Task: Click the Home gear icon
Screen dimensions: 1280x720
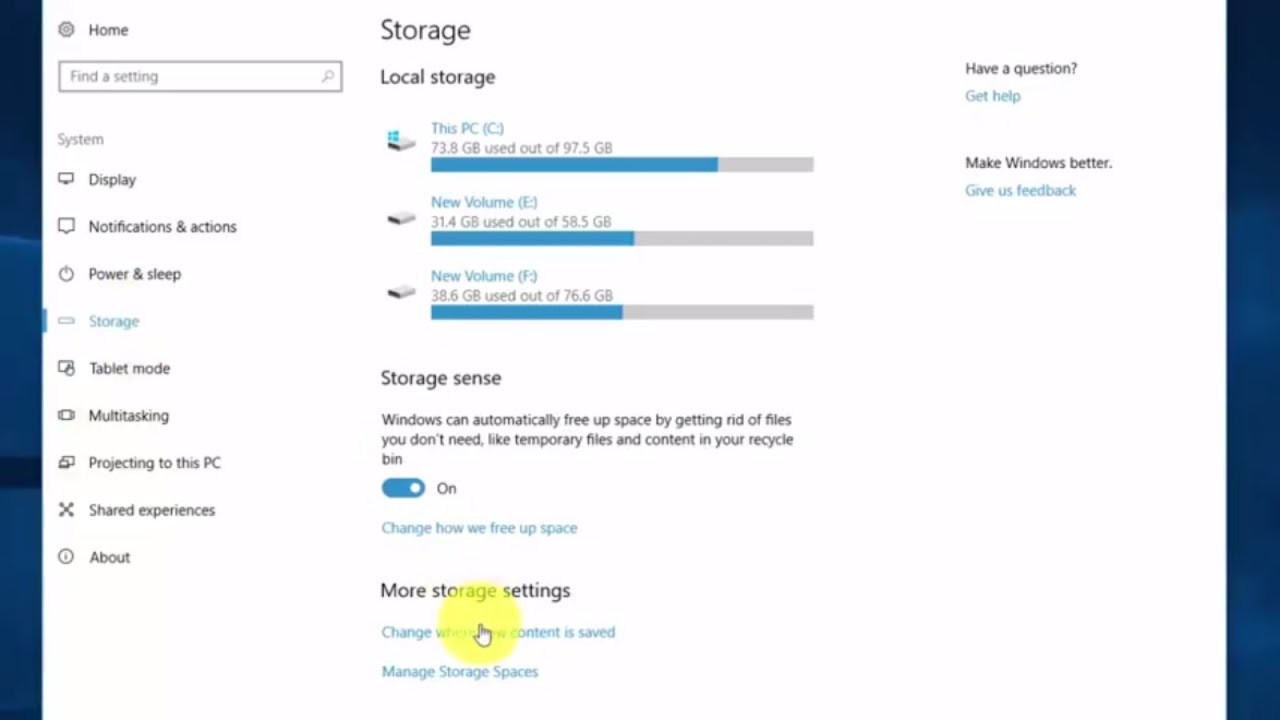Action: point(66,30)
